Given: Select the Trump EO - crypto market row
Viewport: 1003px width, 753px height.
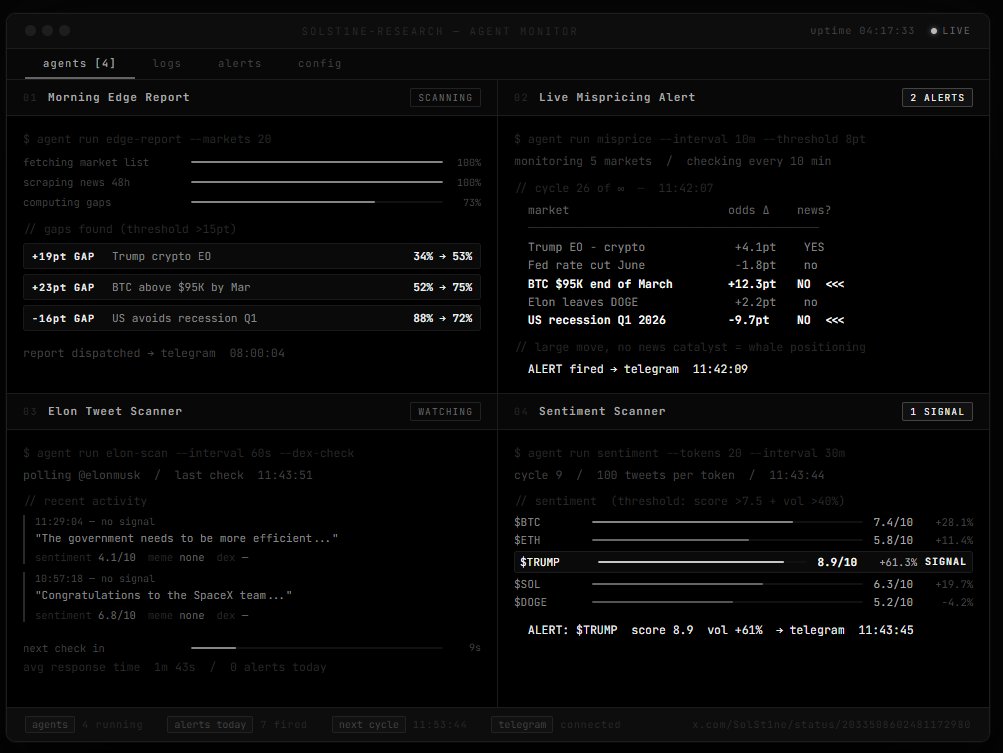Looking at the screenshot, I should (x=676, y=247).
